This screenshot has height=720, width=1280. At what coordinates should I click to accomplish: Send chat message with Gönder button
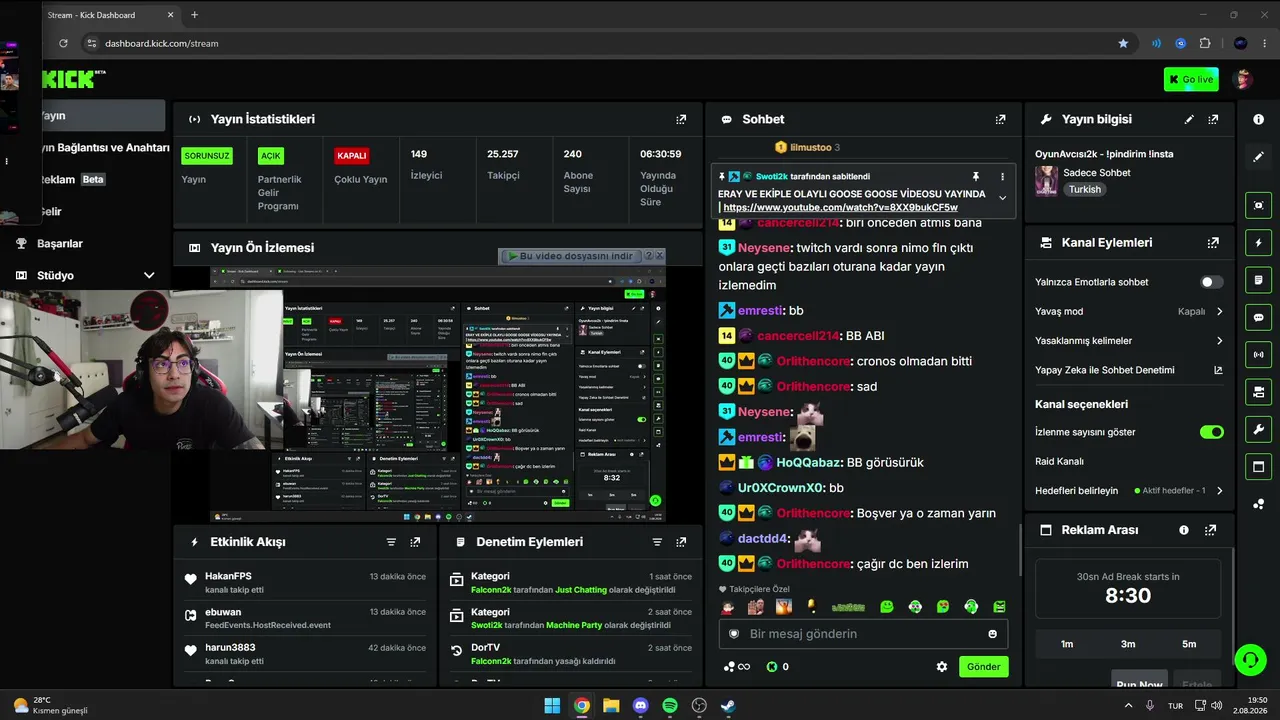[983, 667]
